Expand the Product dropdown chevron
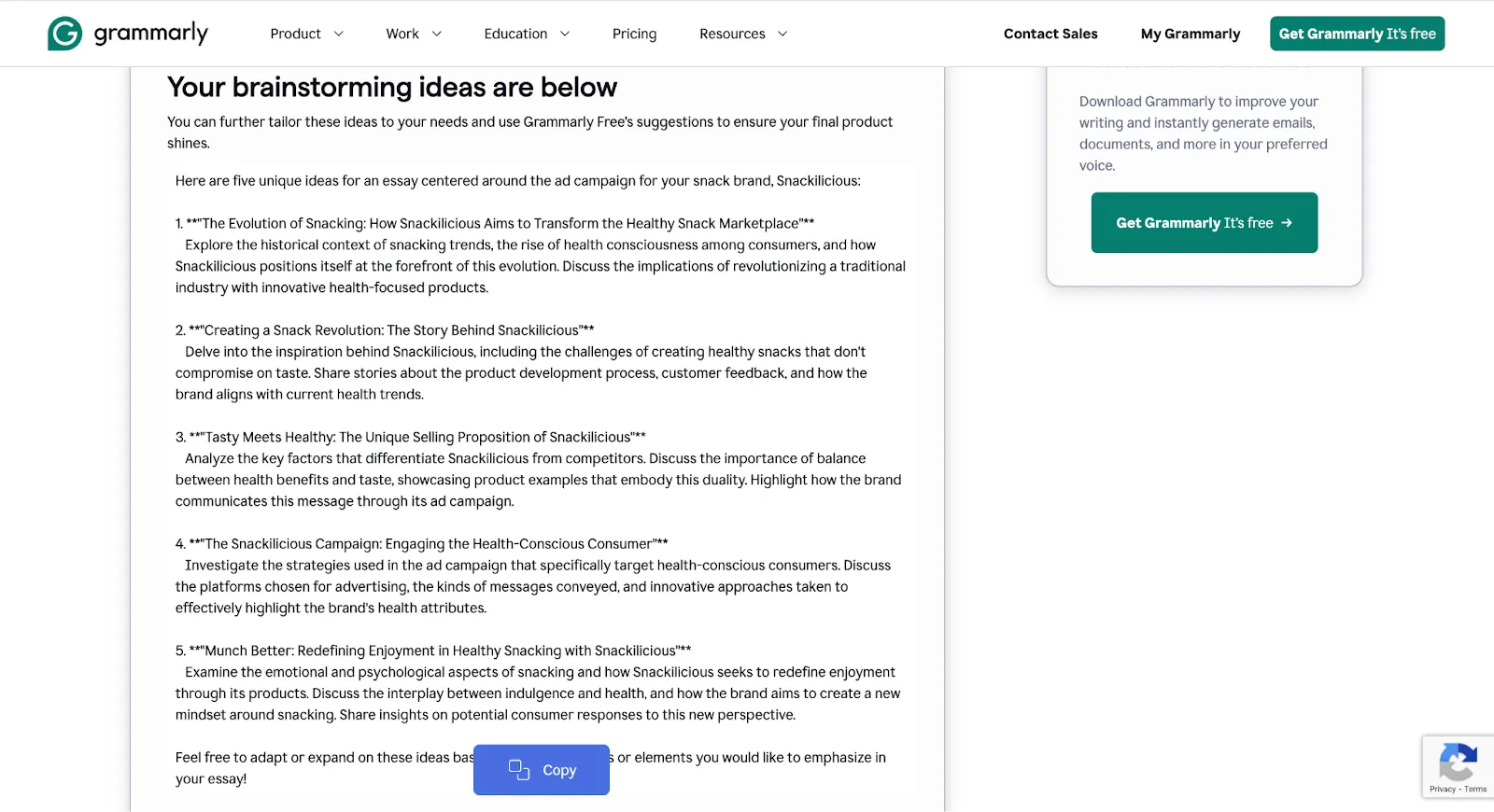 (338, 34)
